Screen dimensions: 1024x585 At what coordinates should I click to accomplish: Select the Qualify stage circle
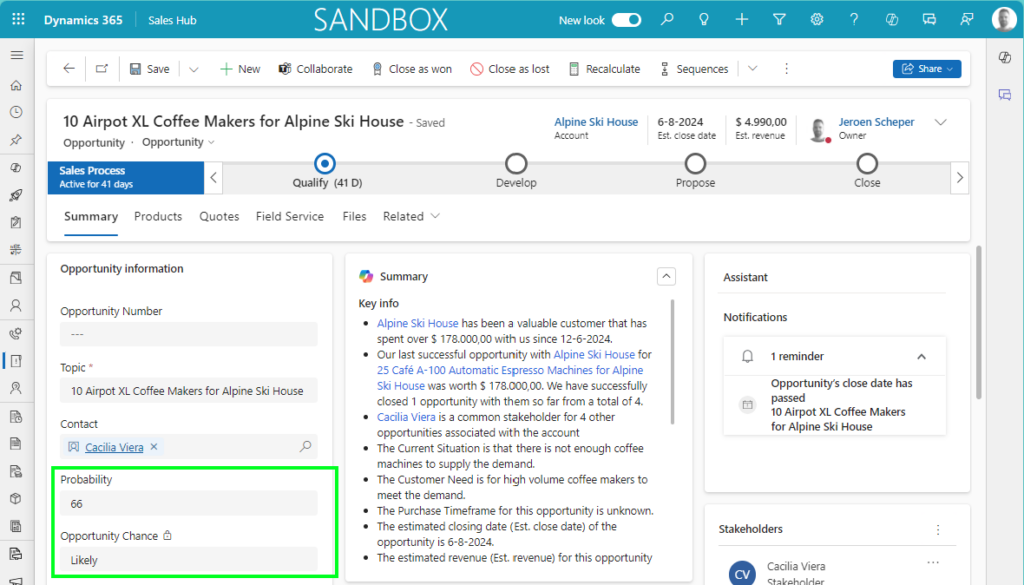click(325, 163)
